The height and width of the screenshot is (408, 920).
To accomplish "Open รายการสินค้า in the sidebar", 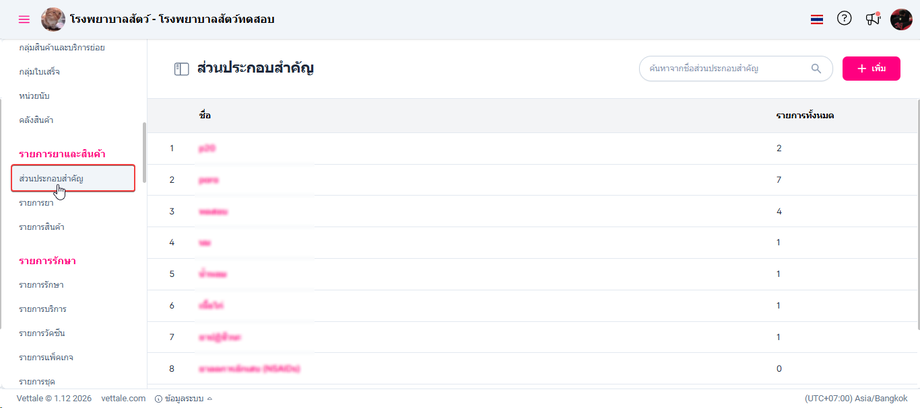I will pos(42,227).
